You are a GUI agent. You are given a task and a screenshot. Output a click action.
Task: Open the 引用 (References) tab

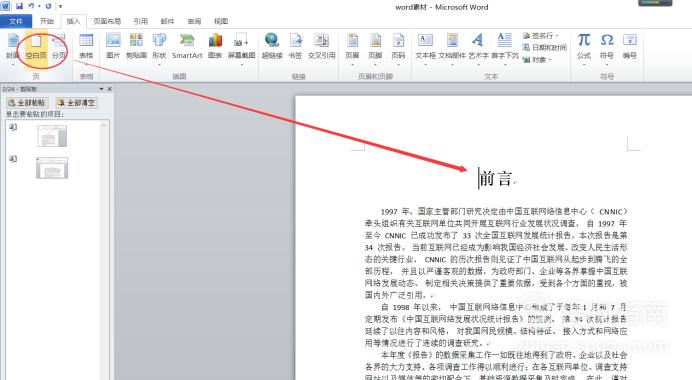pos(140,21)
